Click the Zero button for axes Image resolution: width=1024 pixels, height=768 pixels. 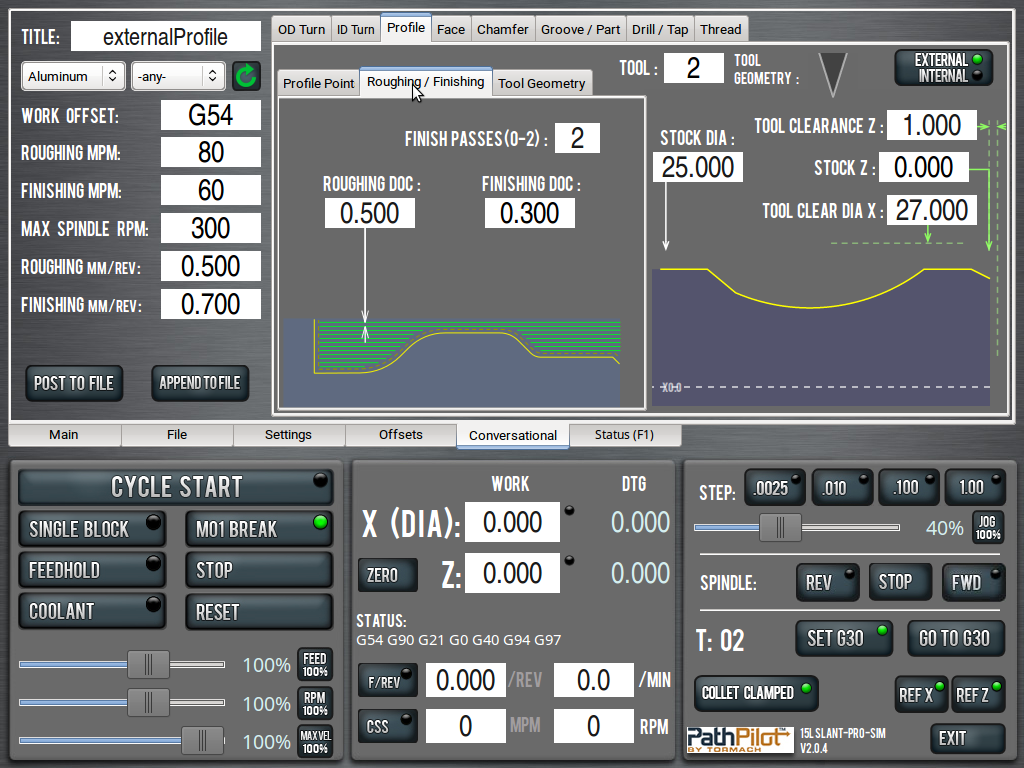(388, 575)
